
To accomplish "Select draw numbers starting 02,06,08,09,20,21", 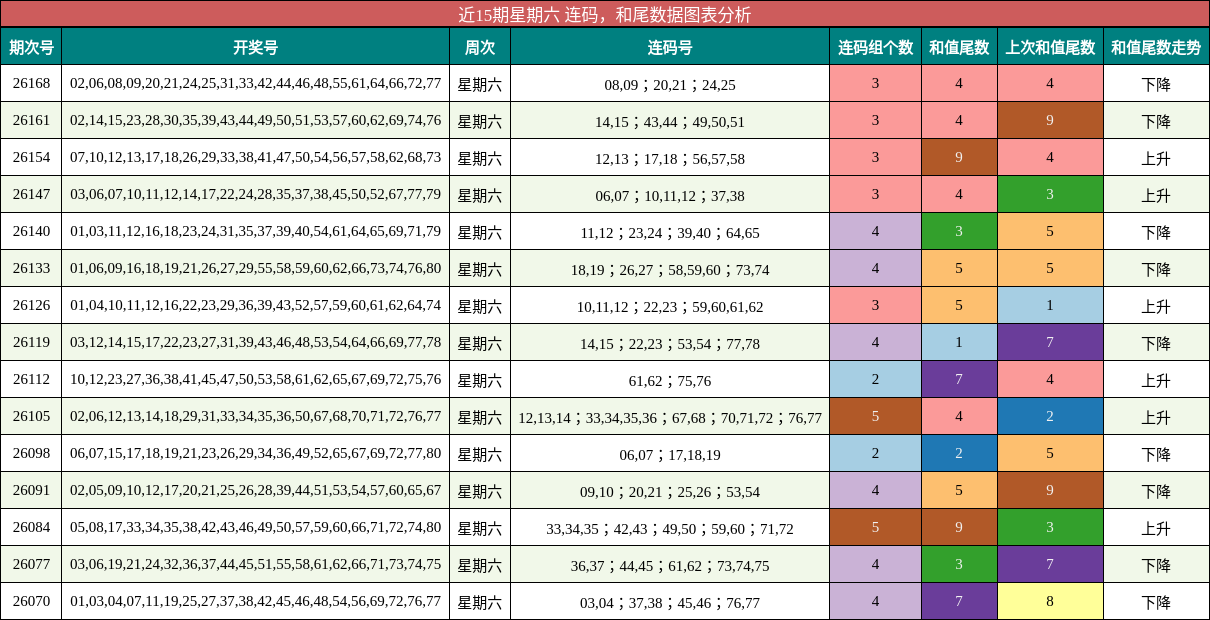I will coord(255,83).
